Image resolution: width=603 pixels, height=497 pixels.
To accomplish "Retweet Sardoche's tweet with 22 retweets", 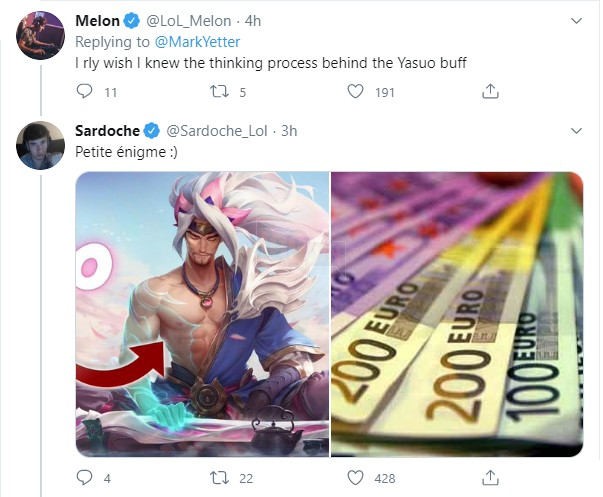I will (x=219, y=477).
